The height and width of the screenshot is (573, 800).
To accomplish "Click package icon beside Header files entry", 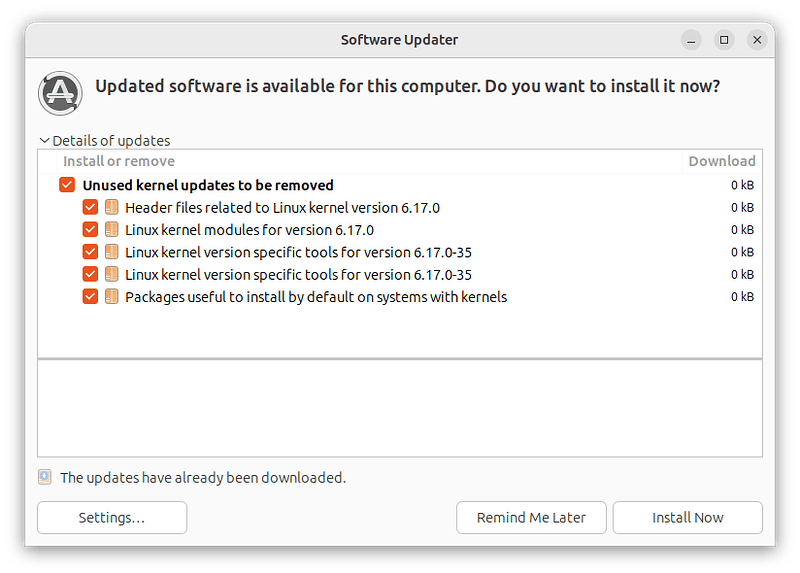I will point(112,207).
